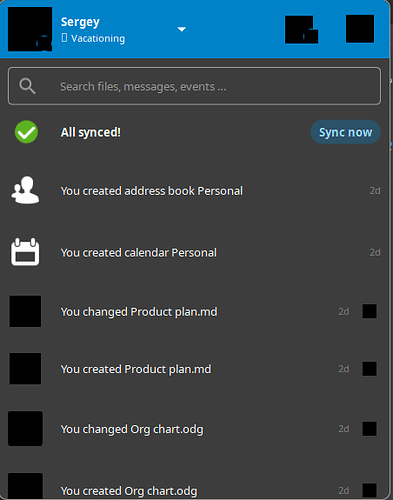Click the Sergey user name
This screenshot has width=393, height=500.
tap(80, 22)
